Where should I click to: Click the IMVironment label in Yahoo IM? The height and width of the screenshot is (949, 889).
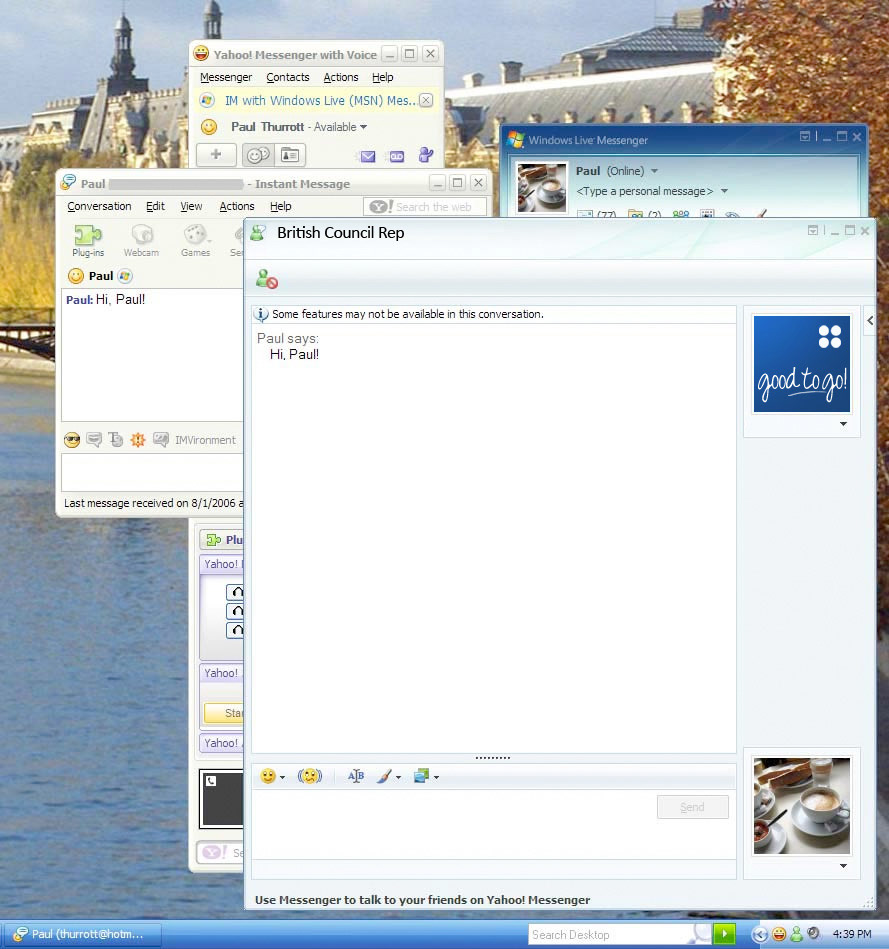[x=205, y=440]
